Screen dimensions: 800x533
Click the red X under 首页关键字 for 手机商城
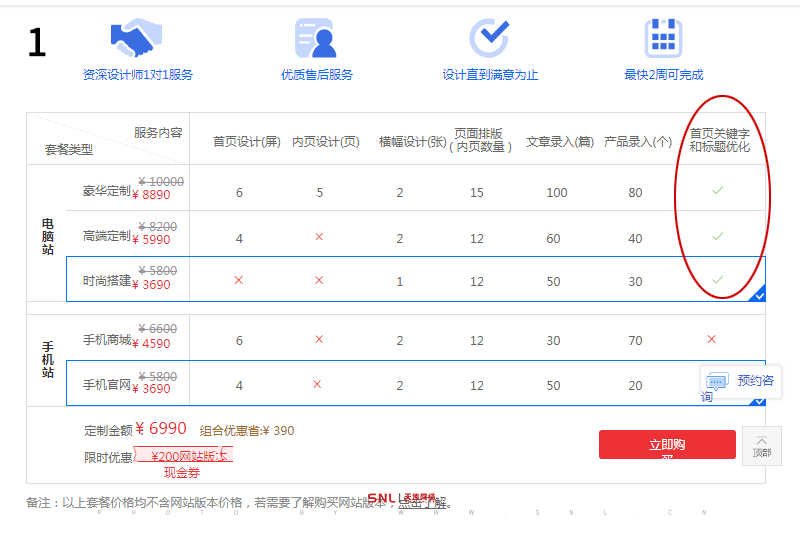click(711, 339)
